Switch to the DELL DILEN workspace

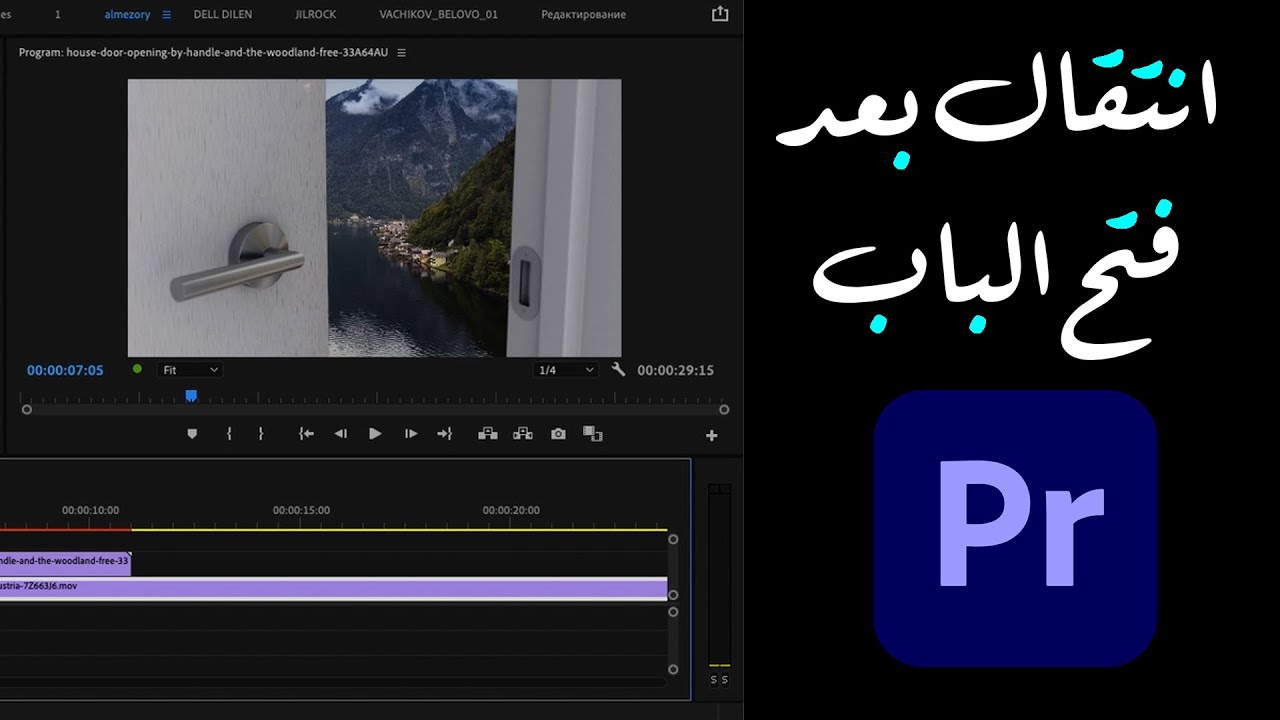pyautogui.click(x=223, y=15)
